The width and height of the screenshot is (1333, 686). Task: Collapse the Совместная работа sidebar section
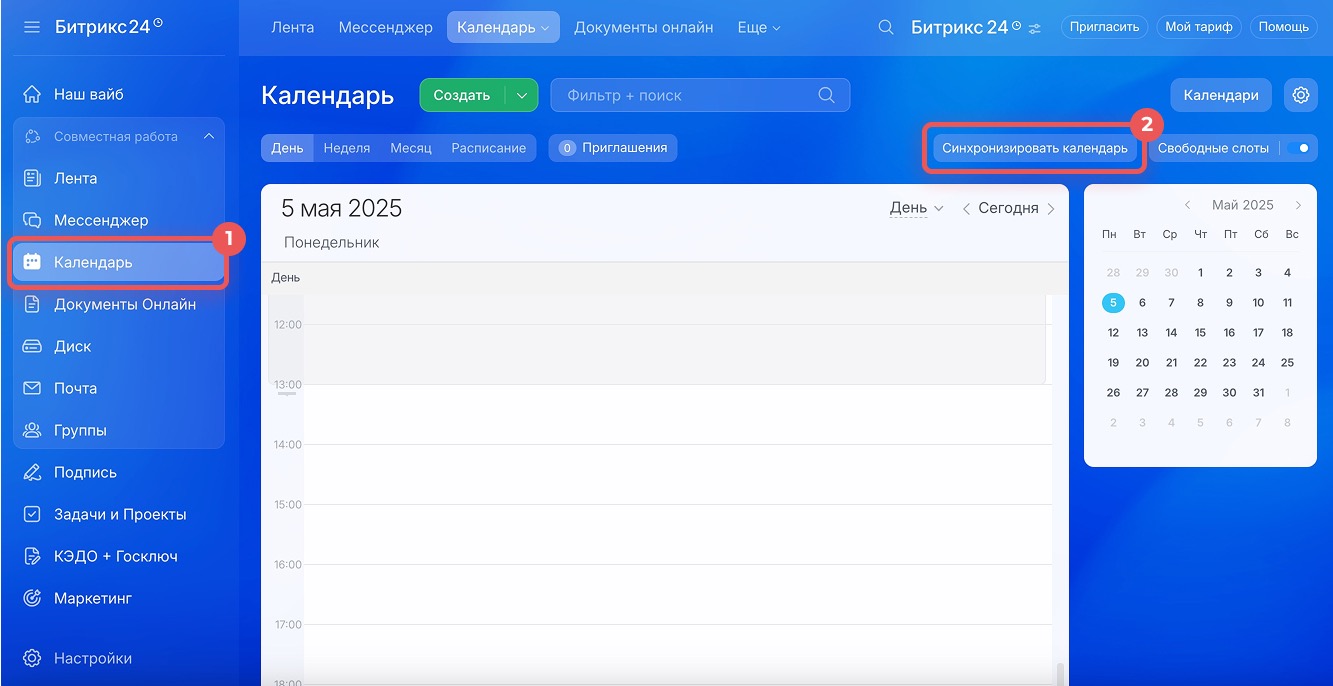(x=208, y=136)
